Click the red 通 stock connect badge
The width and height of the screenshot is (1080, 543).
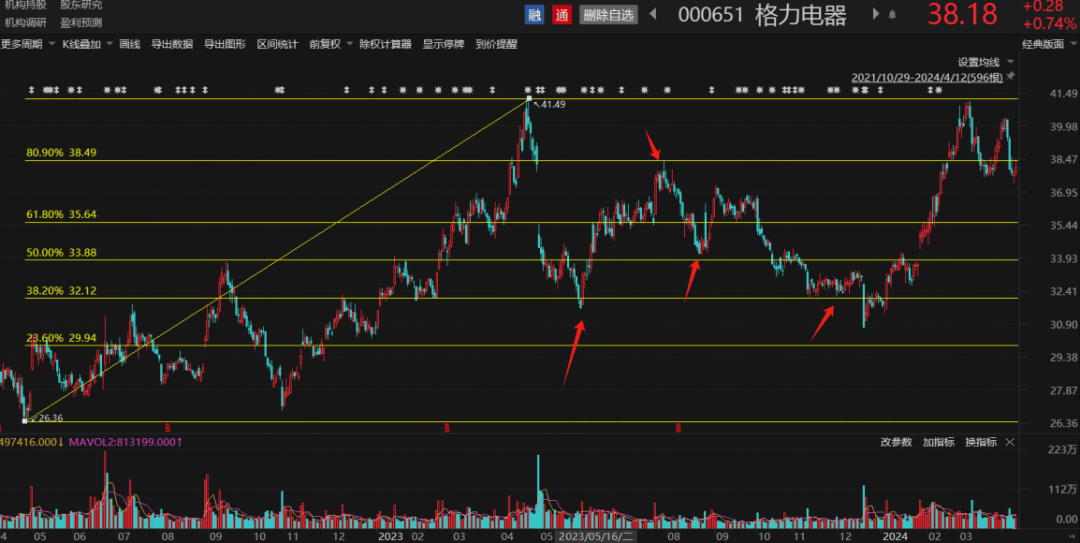click(562, 14)
